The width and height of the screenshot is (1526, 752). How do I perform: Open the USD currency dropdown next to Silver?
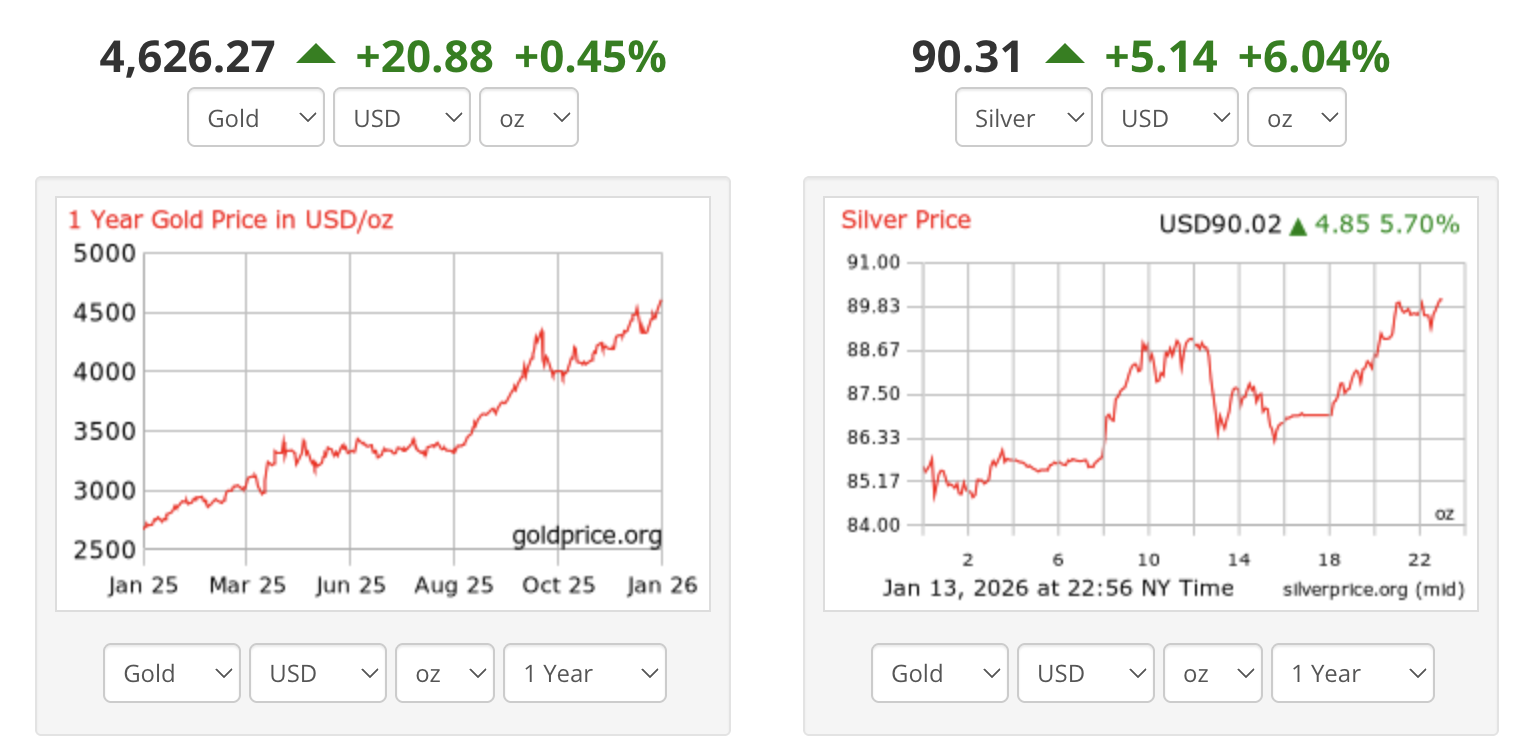point(1169,116)
